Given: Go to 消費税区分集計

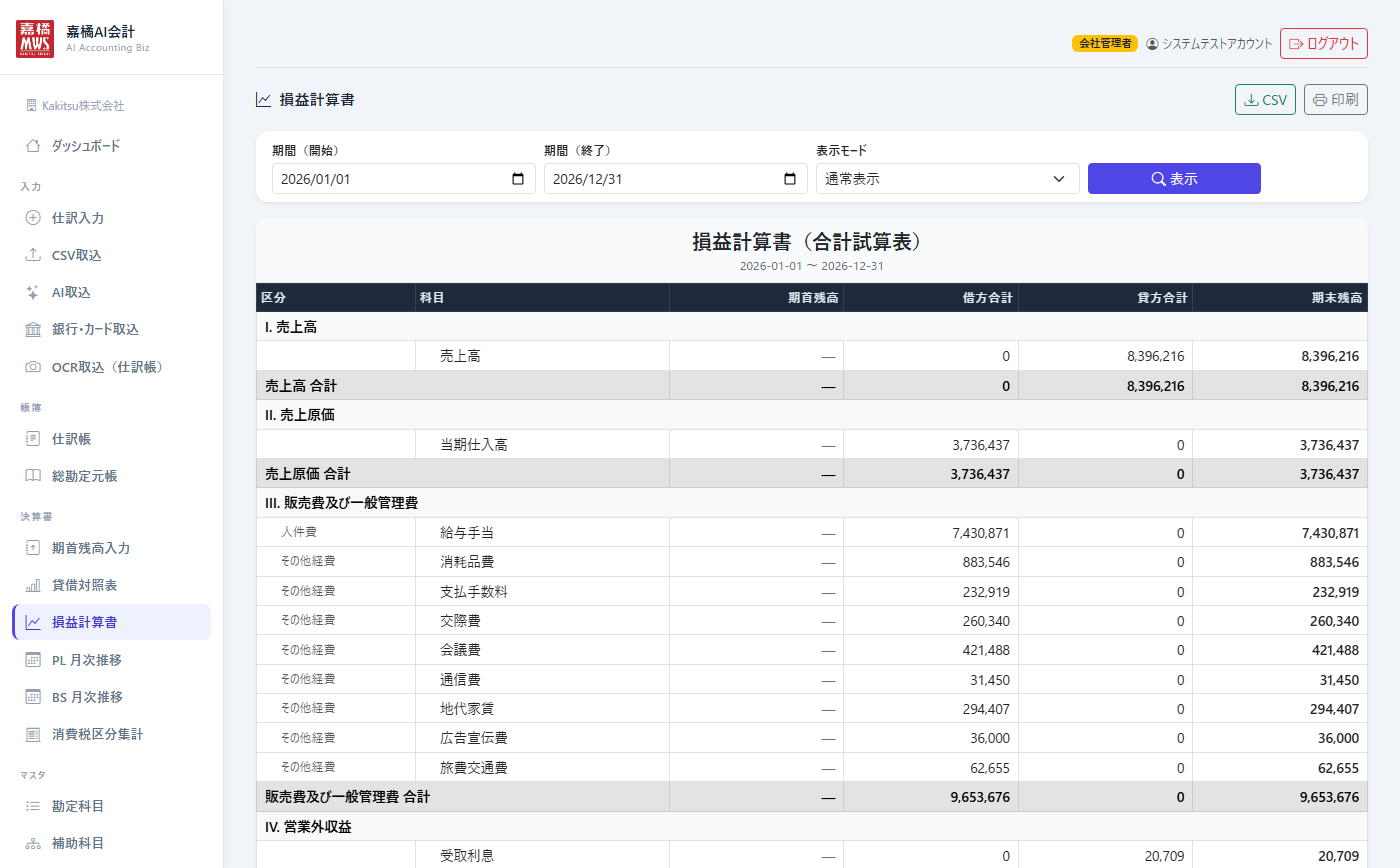Looking at the screenshot, I should pyautogui.click(x=112, y=734).
